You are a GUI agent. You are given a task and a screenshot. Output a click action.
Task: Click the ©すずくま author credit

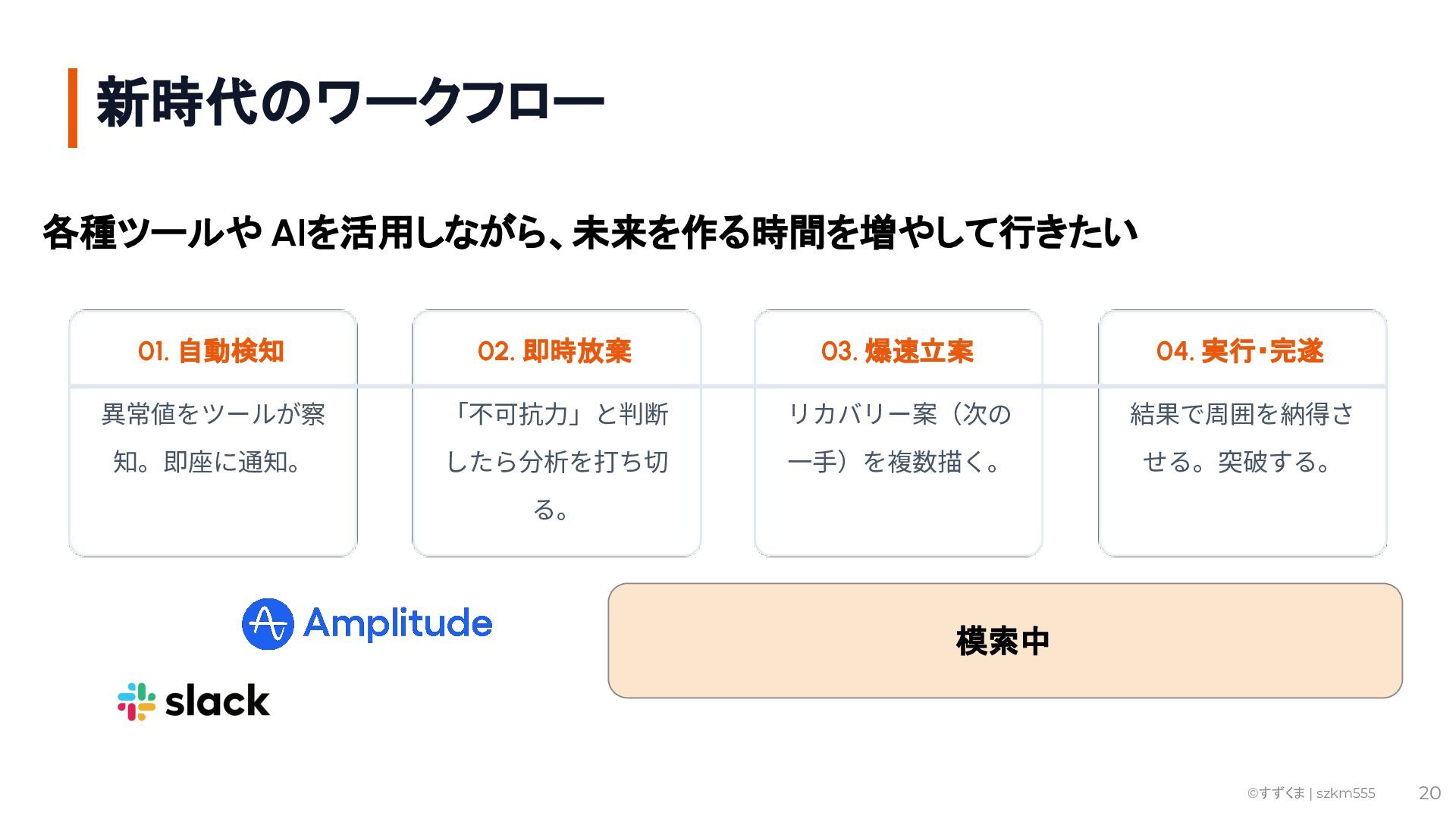pyautogui.click(x=1276, y=793)
